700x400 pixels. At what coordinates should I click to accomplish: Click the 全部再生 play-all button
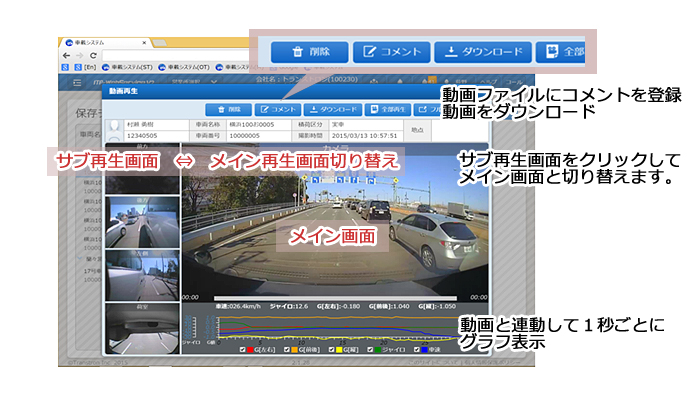[x=388, y=109]
